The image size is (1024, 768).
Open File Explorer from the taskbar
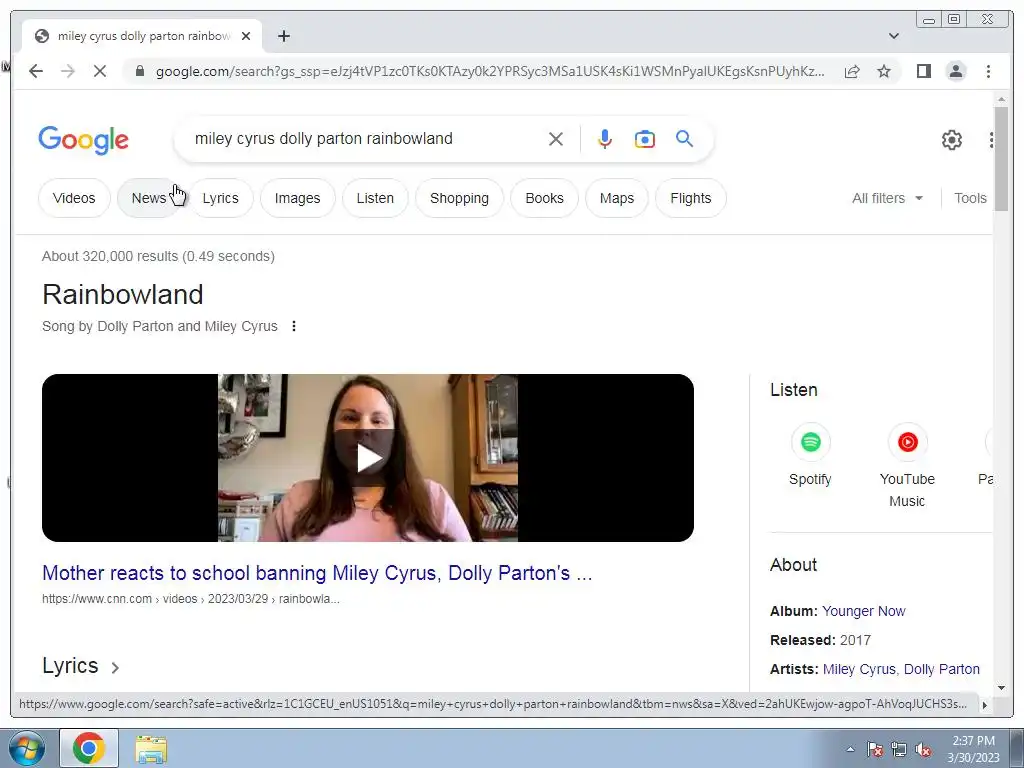pos(151,748)
